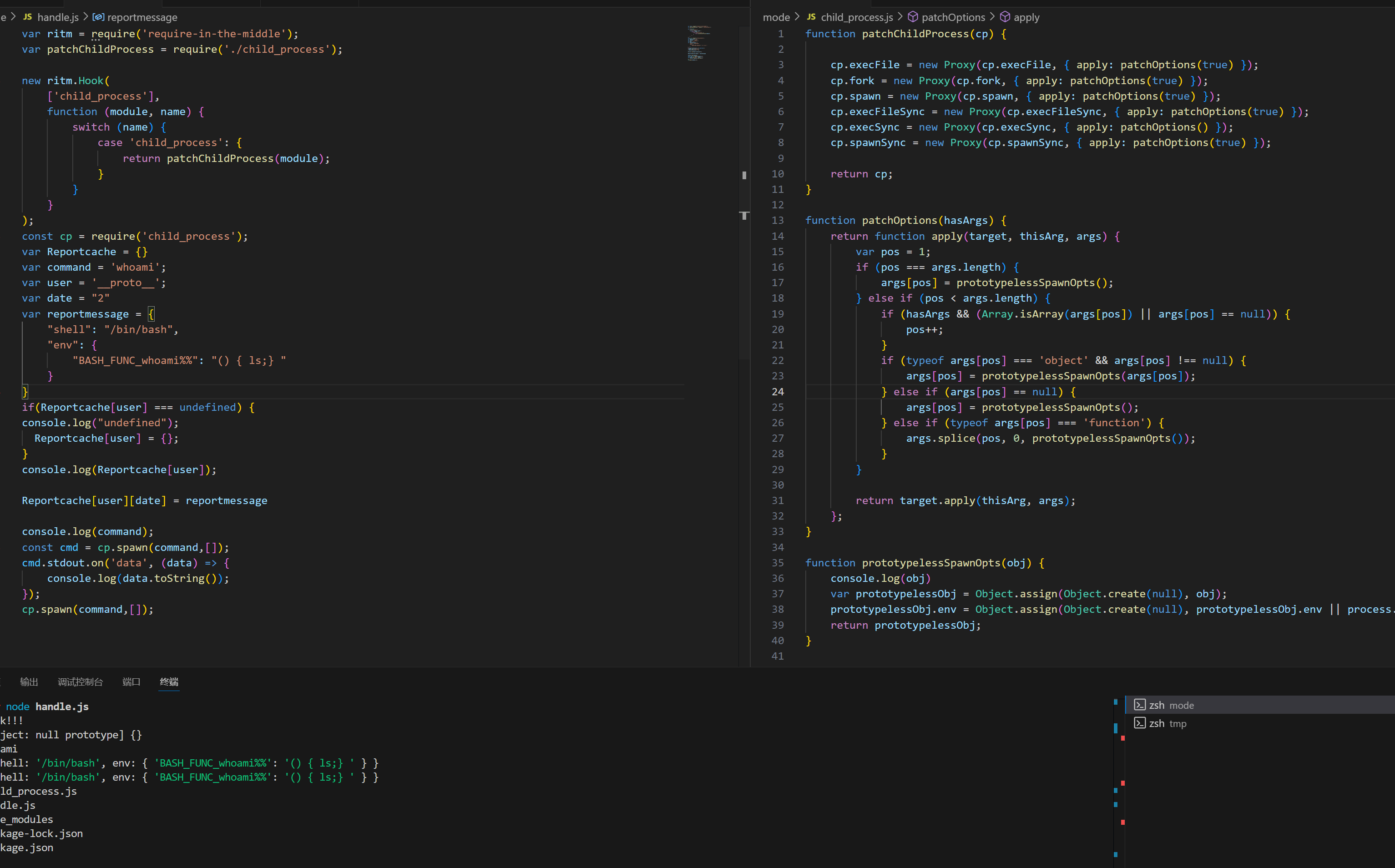The height and width of the screenshot is (868, 1395).
Task: Open the child_process.js breadcrumb dropdown
Action: pos(856,17)
